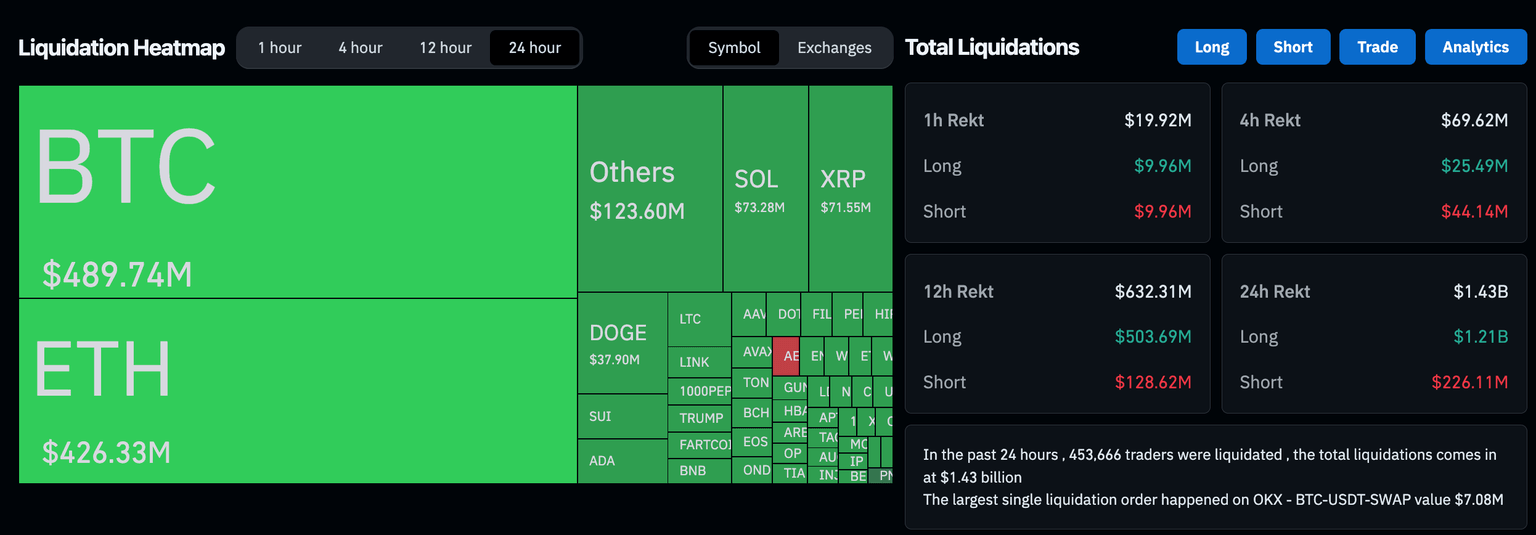1536x535 pixels.
Task: Open the Trade button
Action: click(1377, 47)
